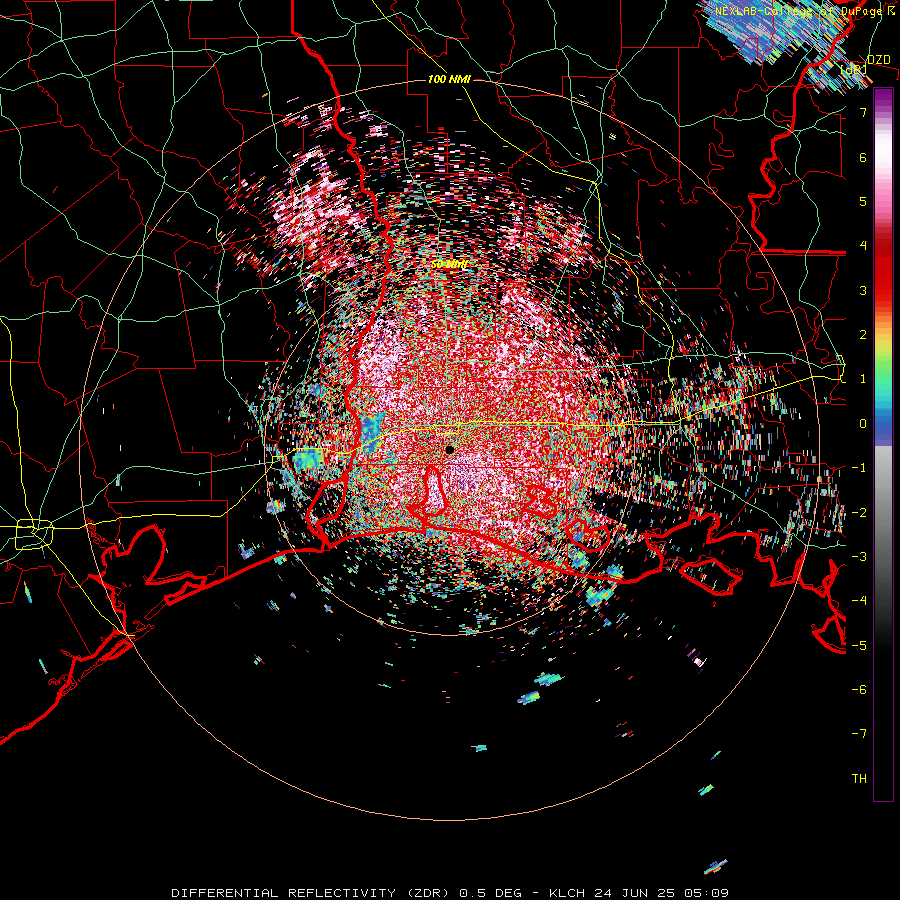Screen dimensions: 900x900
Task: Click the "-2" tick label on scale
Action: pos(859,513)
